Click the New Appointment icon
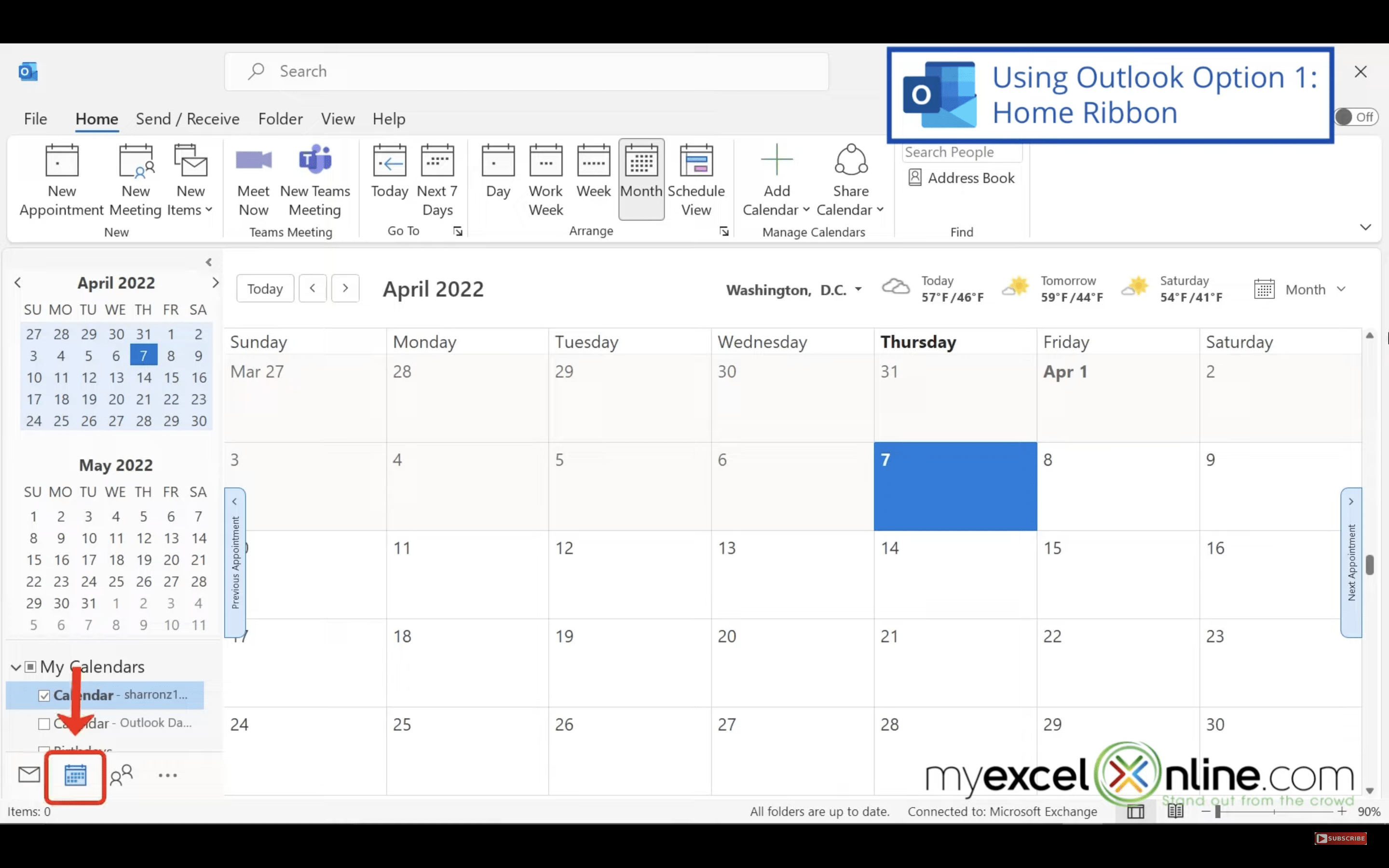The width and height of the screenshot is (1389, 868). [x=61, y=179]
